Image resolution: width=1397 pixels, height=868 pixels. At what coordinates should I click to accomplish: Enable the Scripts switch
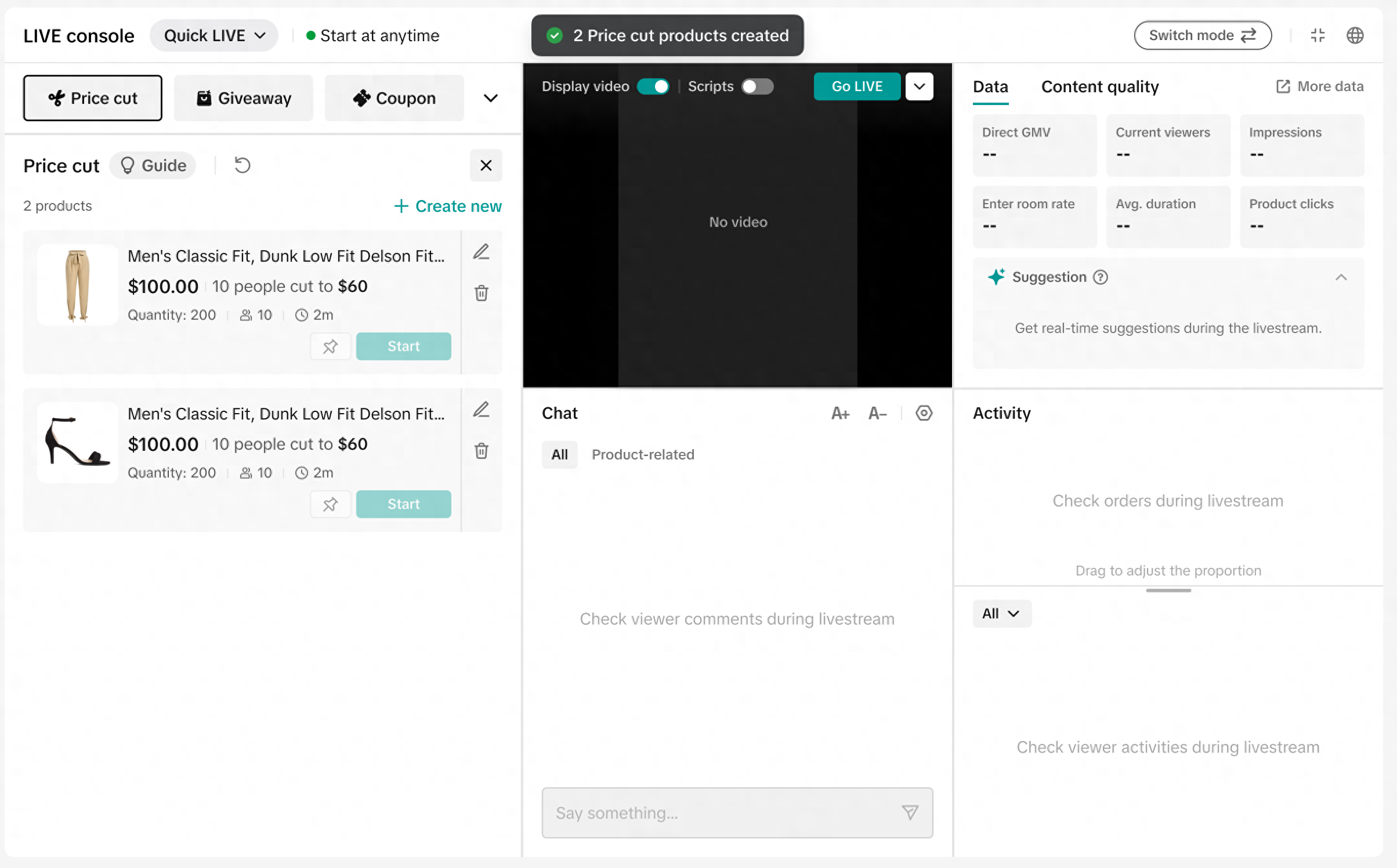point(757,86)
